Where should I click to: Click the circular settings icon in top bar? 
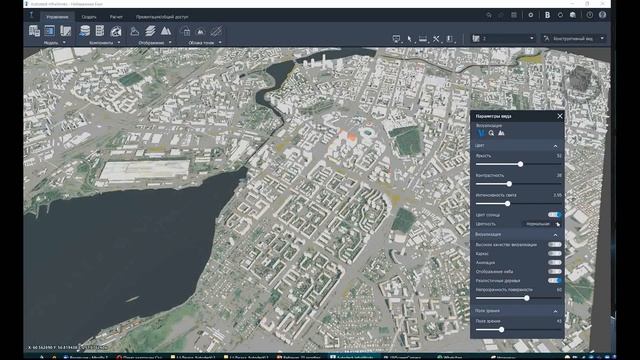531,15
